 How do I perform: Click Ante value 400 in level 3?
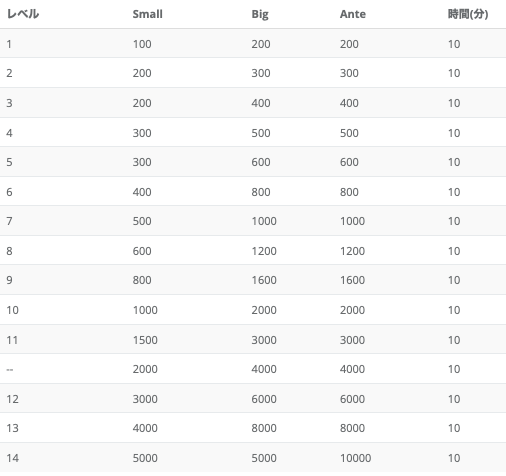tap(349, 103)
